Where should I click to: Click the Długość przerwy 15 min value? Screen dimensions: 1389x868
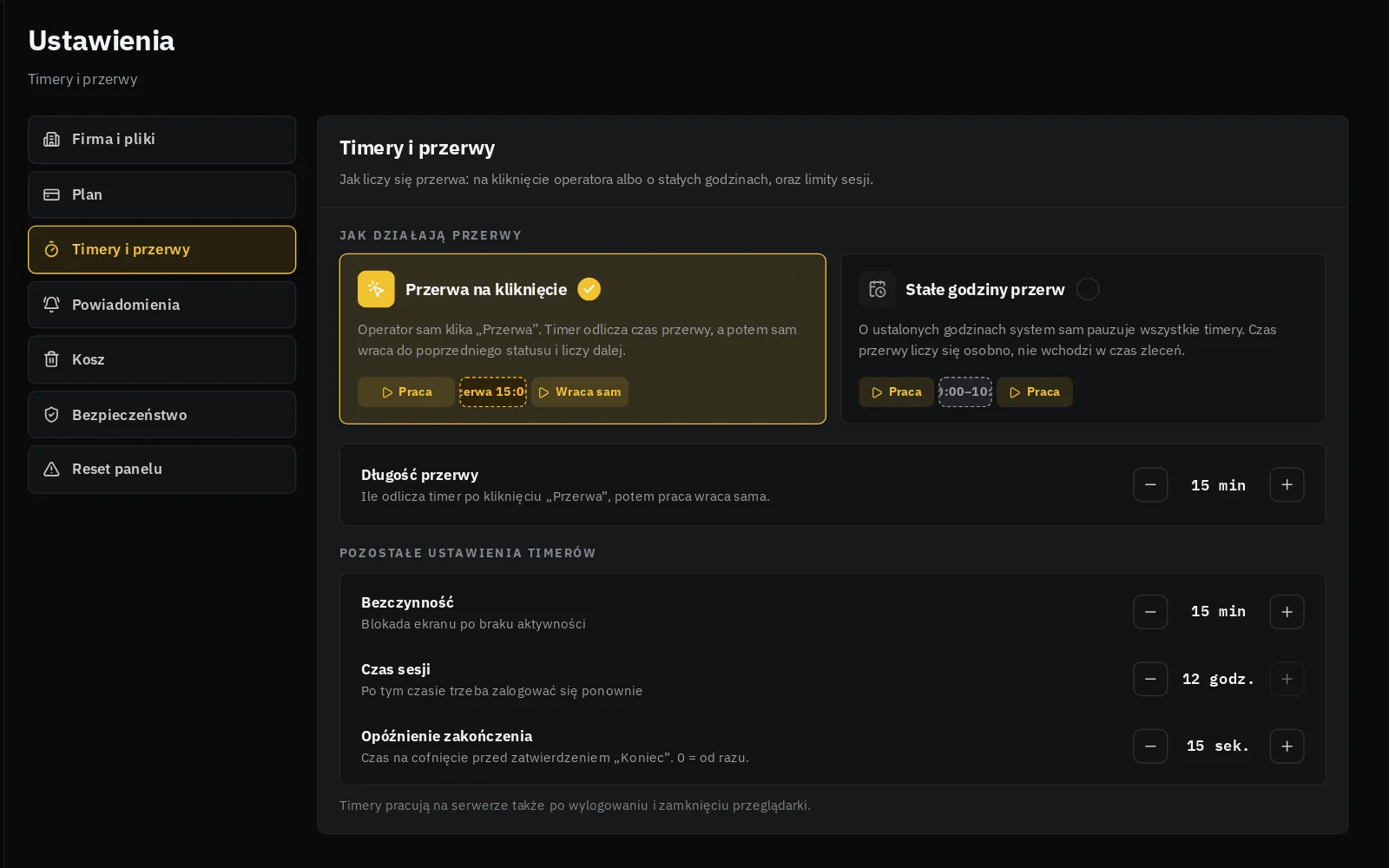click(x=1218, y=485)
